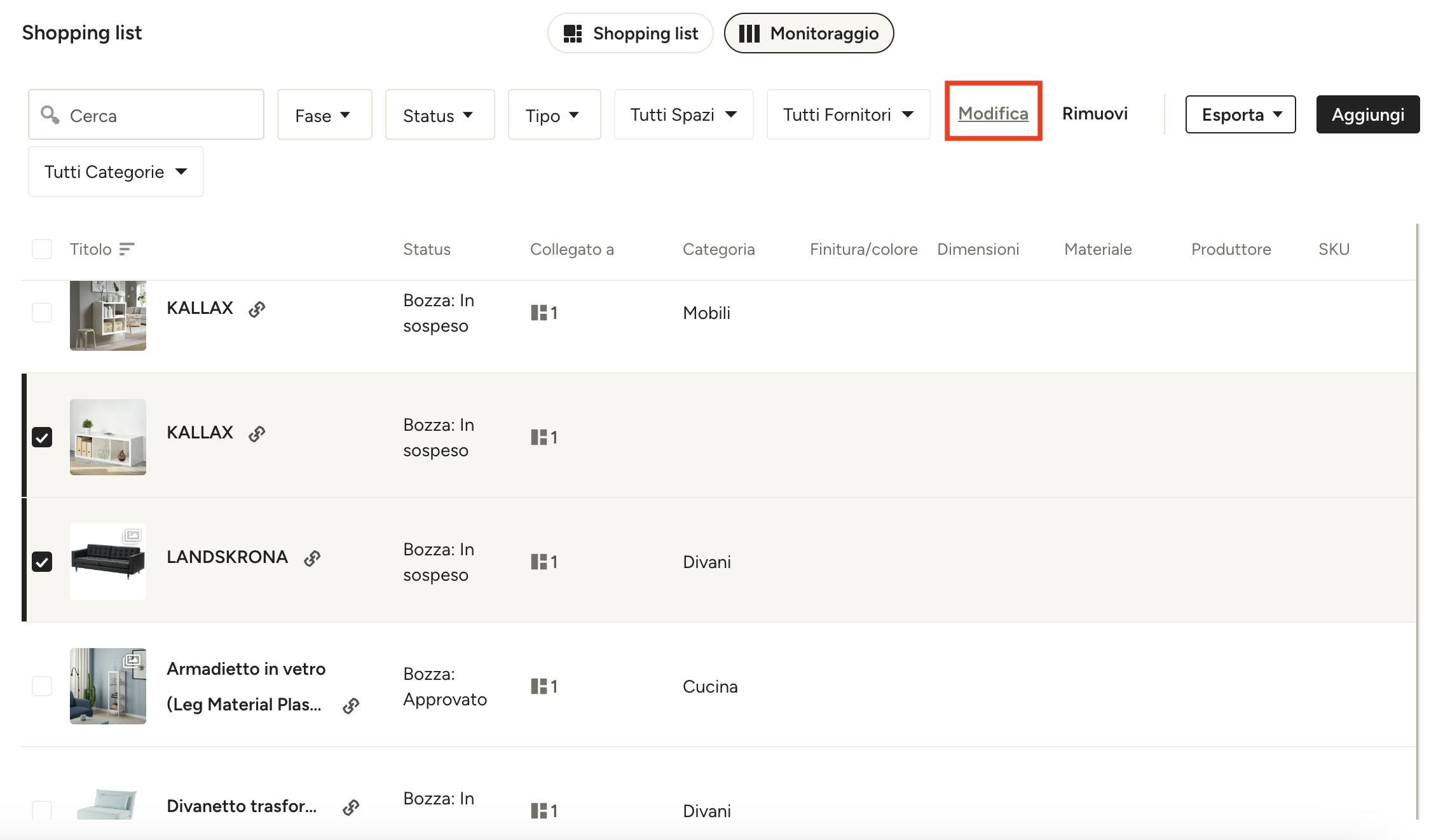Image resolution: width=1443 pixels, height=840 pixels.
Task: Click the Materiale column header
Action: point(1098,249)
